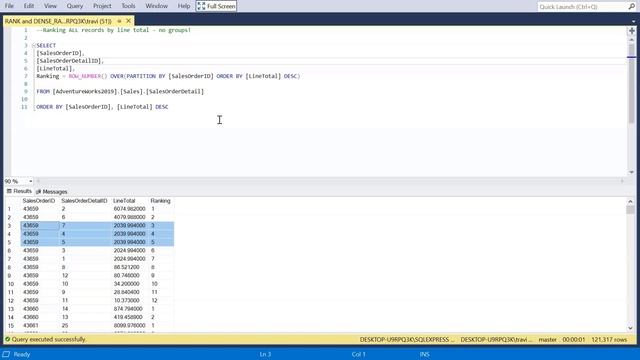The image size is (640, 360).
Task: Select row header number 1 in results
Action: [x=9, y=209]
